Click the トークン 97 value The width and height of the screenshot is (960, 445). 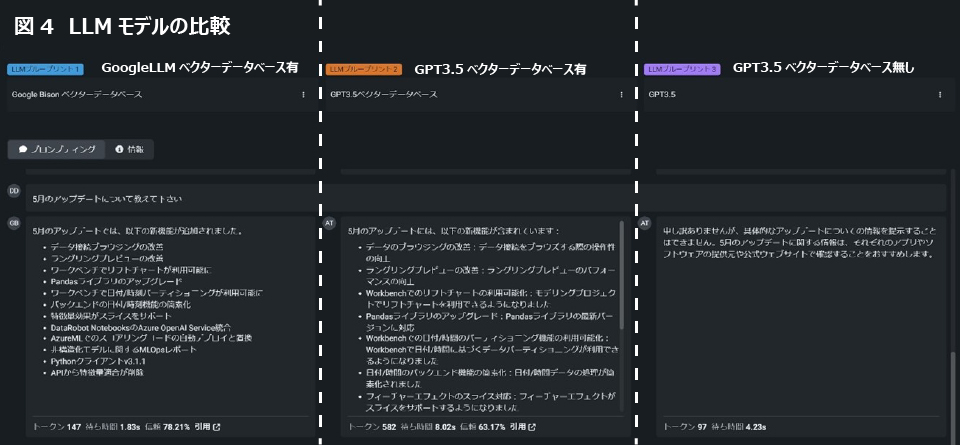(685, 427)
